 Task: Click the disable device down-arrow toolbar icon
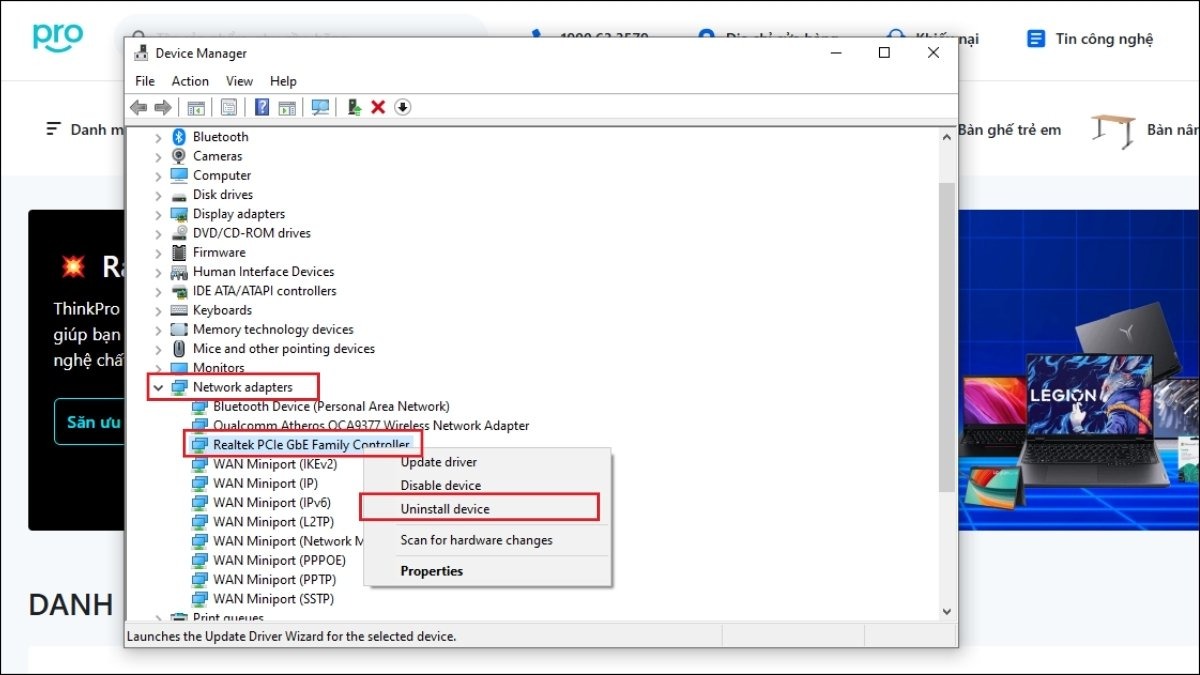tap(403, 107)
